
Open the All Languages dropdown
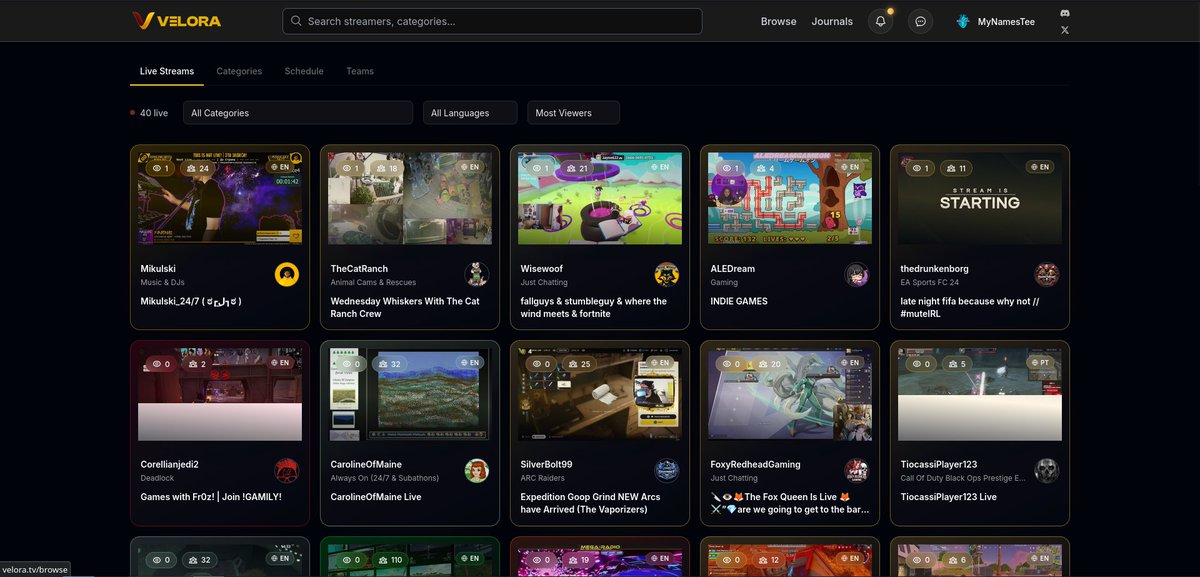tap(470, 113)
